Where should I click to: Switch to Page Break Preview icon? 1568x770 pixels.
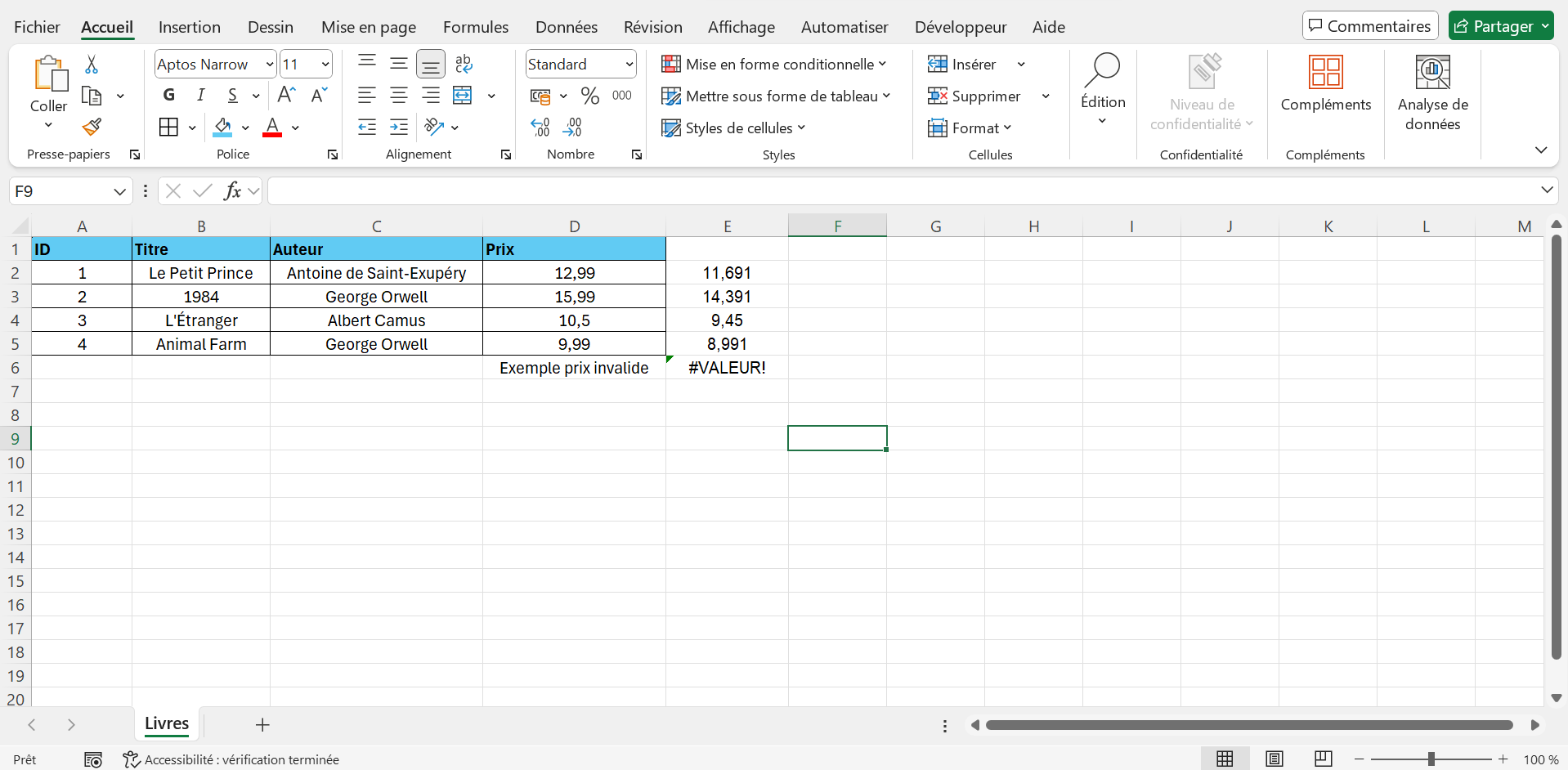click(x=1324, y=759)
